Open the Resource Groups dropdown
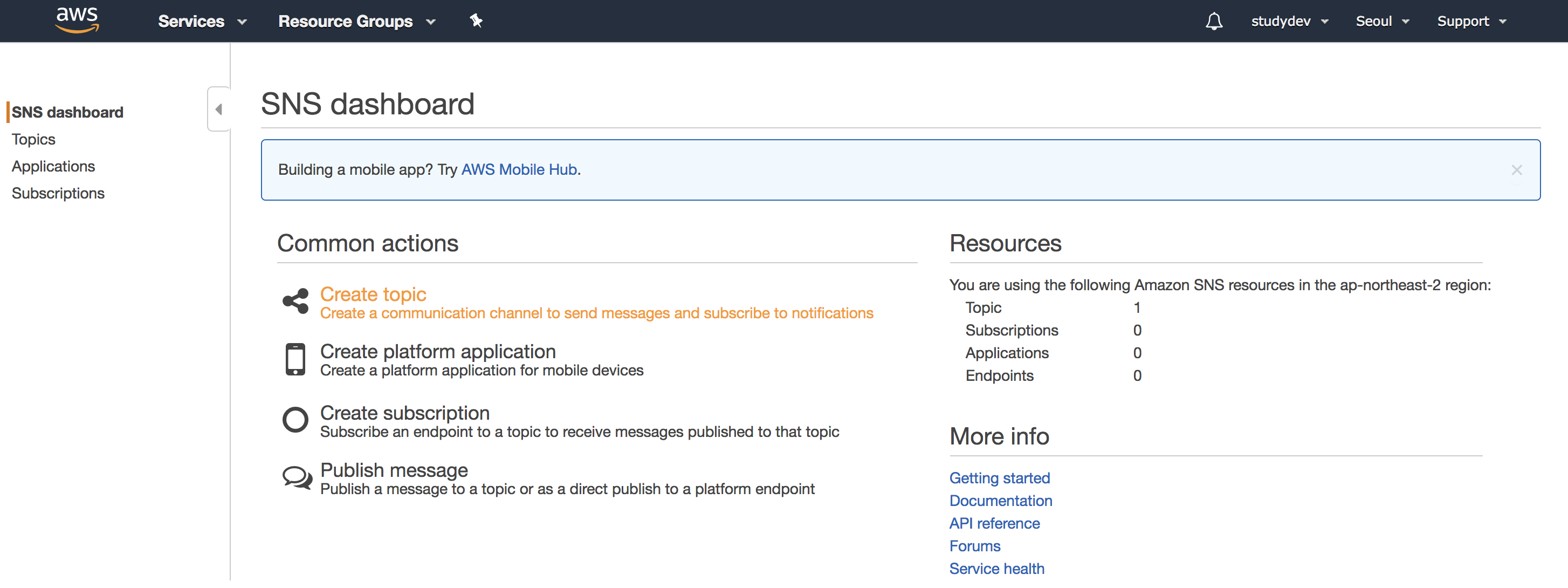 coord(357,21)
